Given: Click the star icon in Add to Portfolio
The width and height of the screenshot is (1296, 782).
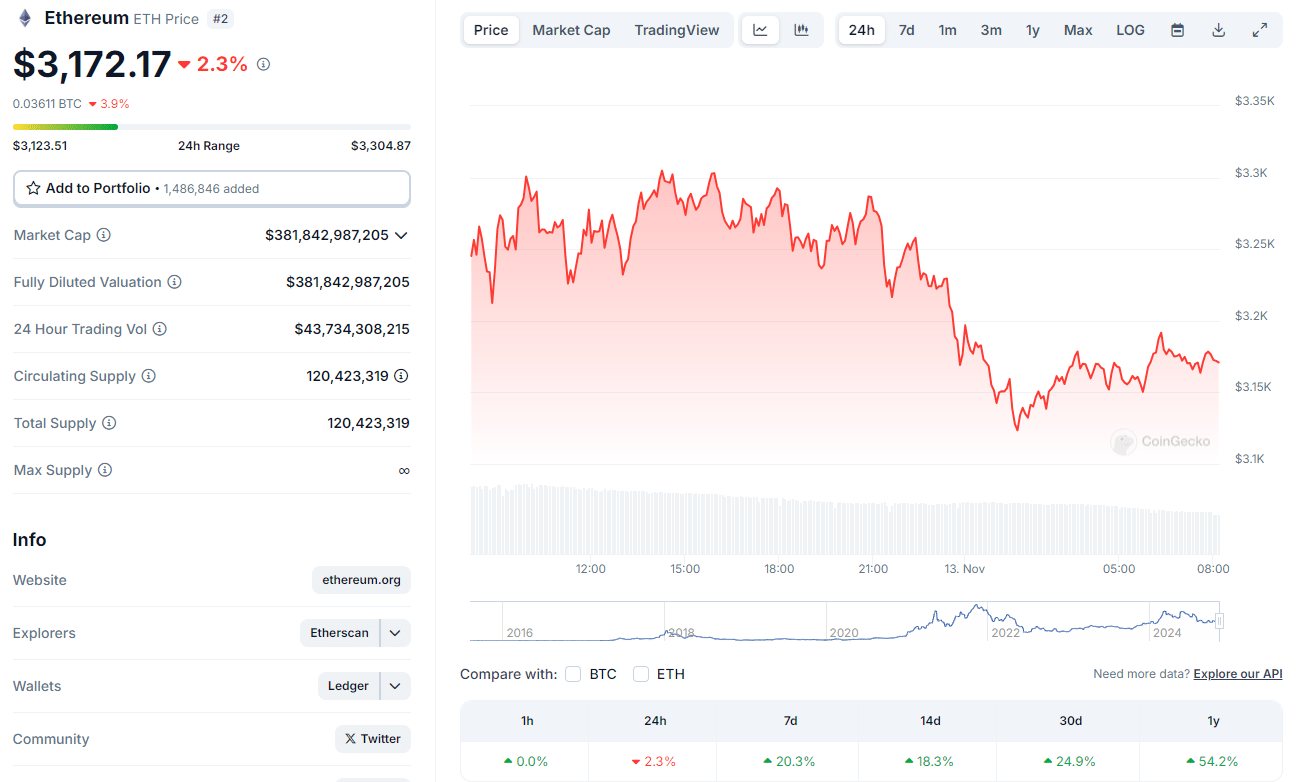Looking at the screenshot, I should pyautogui.click(x=33, y=188).
